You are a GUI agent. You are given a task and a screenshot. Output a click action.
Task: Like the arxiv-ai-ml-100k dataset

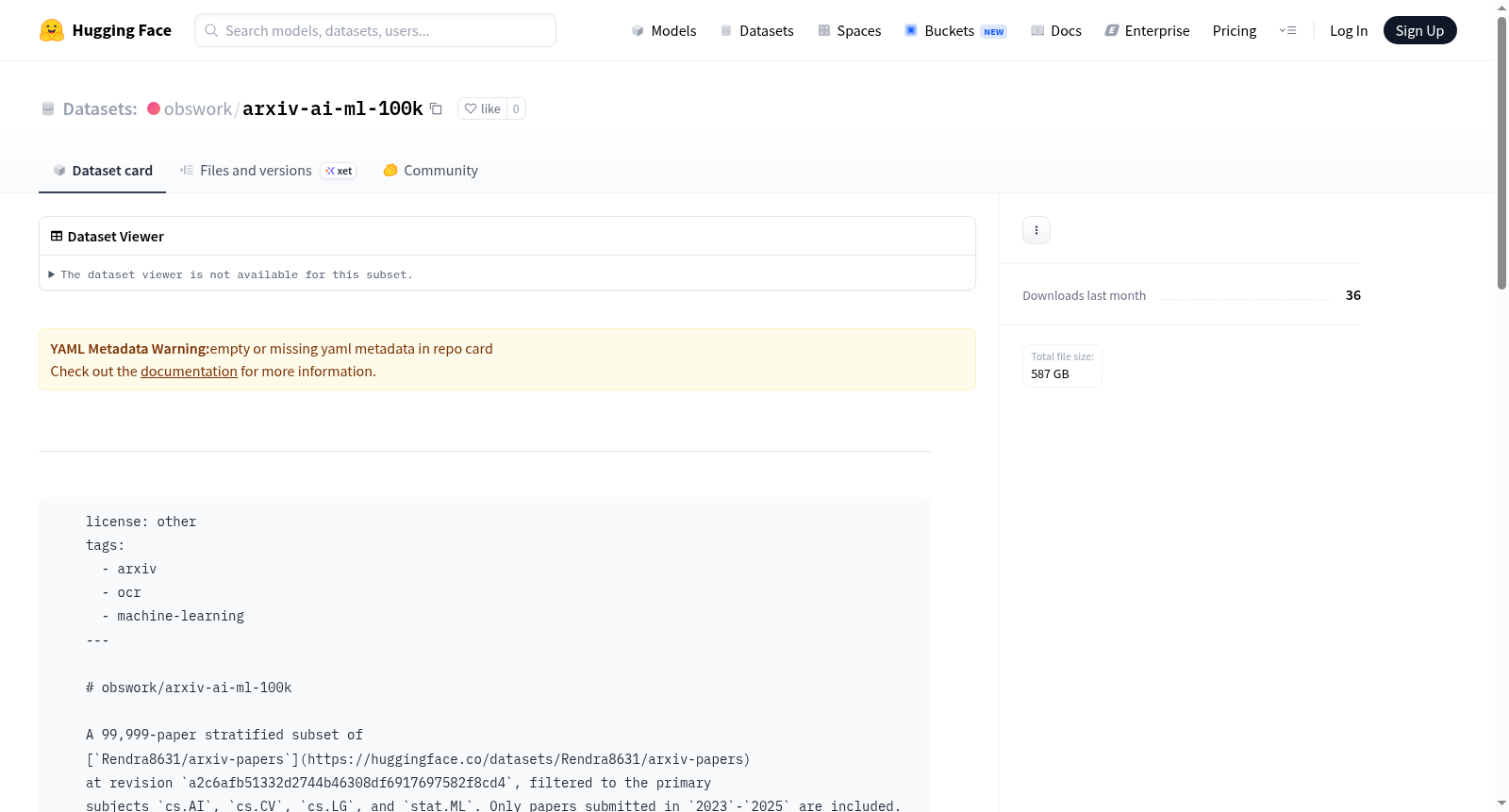tap(483, 108)
